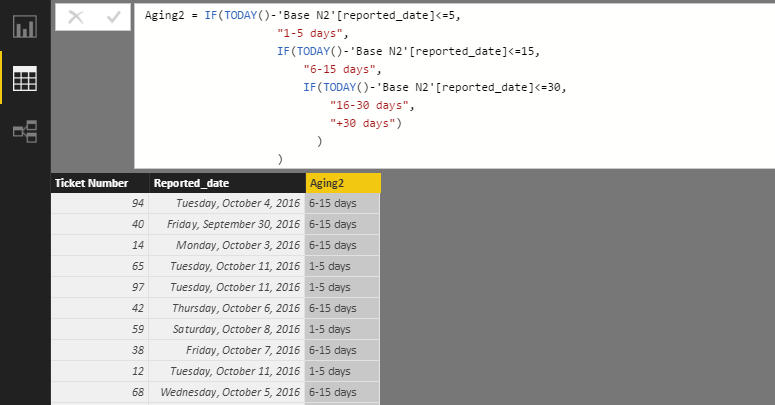The image size is (775, 405).
Task: Click the "16-30 days" string in formula
Action: pyautogui.click(x=369, y=105)
